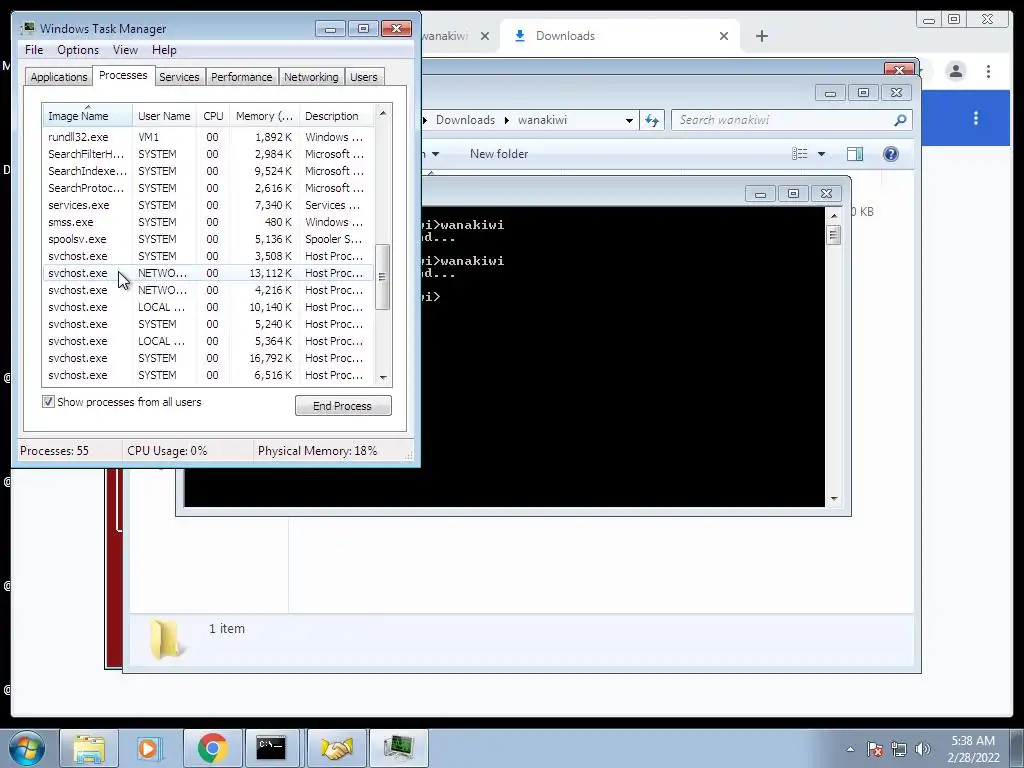Sort processes by CPU column

213,116
